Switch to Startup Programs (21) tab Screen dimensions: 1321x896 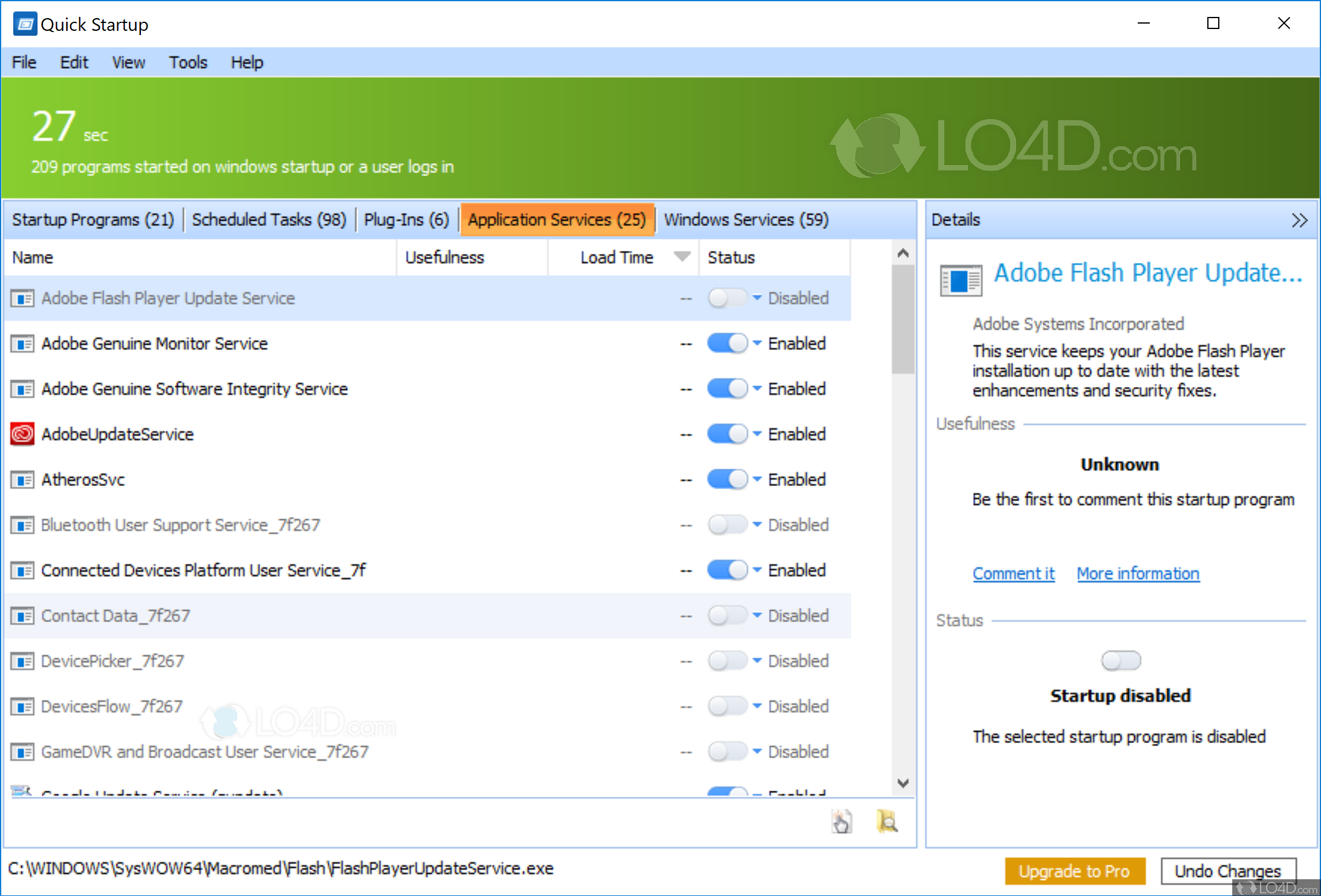pos(93,219)
